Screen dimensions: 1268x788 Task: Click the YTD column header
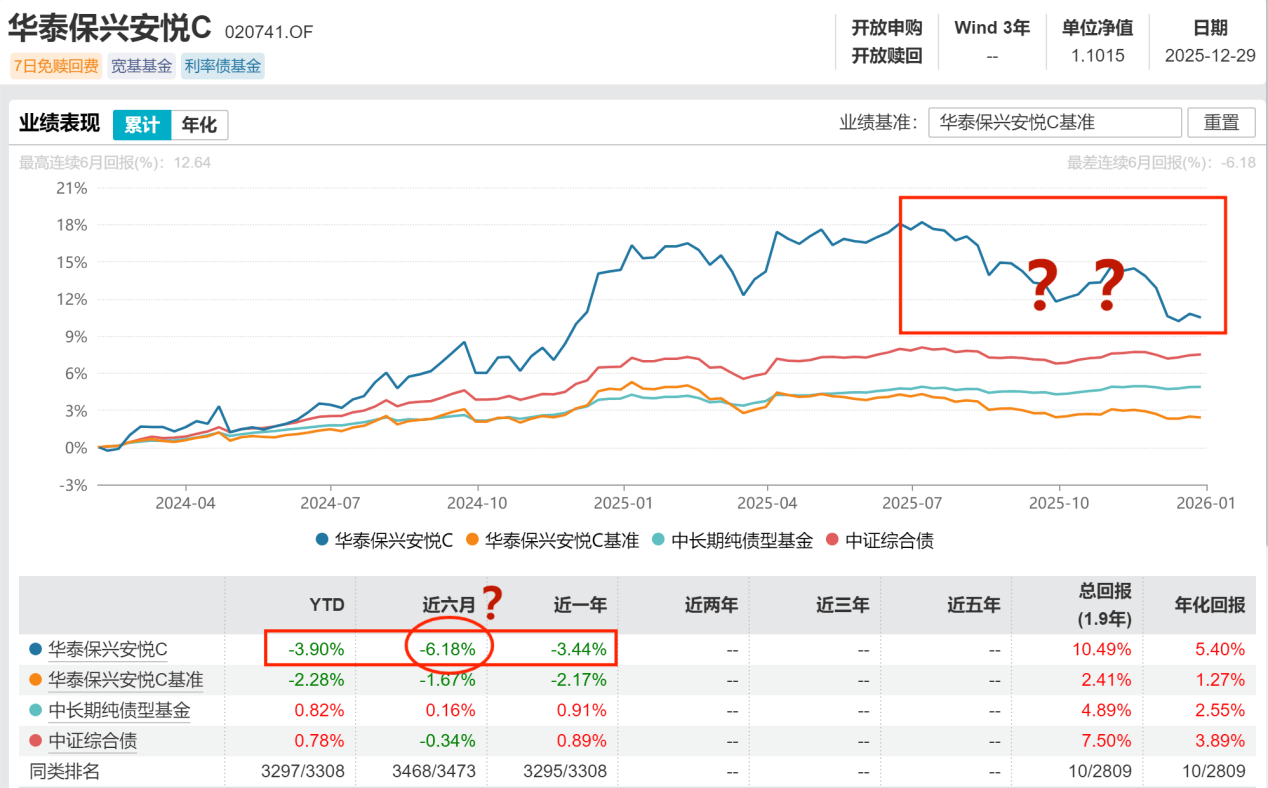pos(327,604)
